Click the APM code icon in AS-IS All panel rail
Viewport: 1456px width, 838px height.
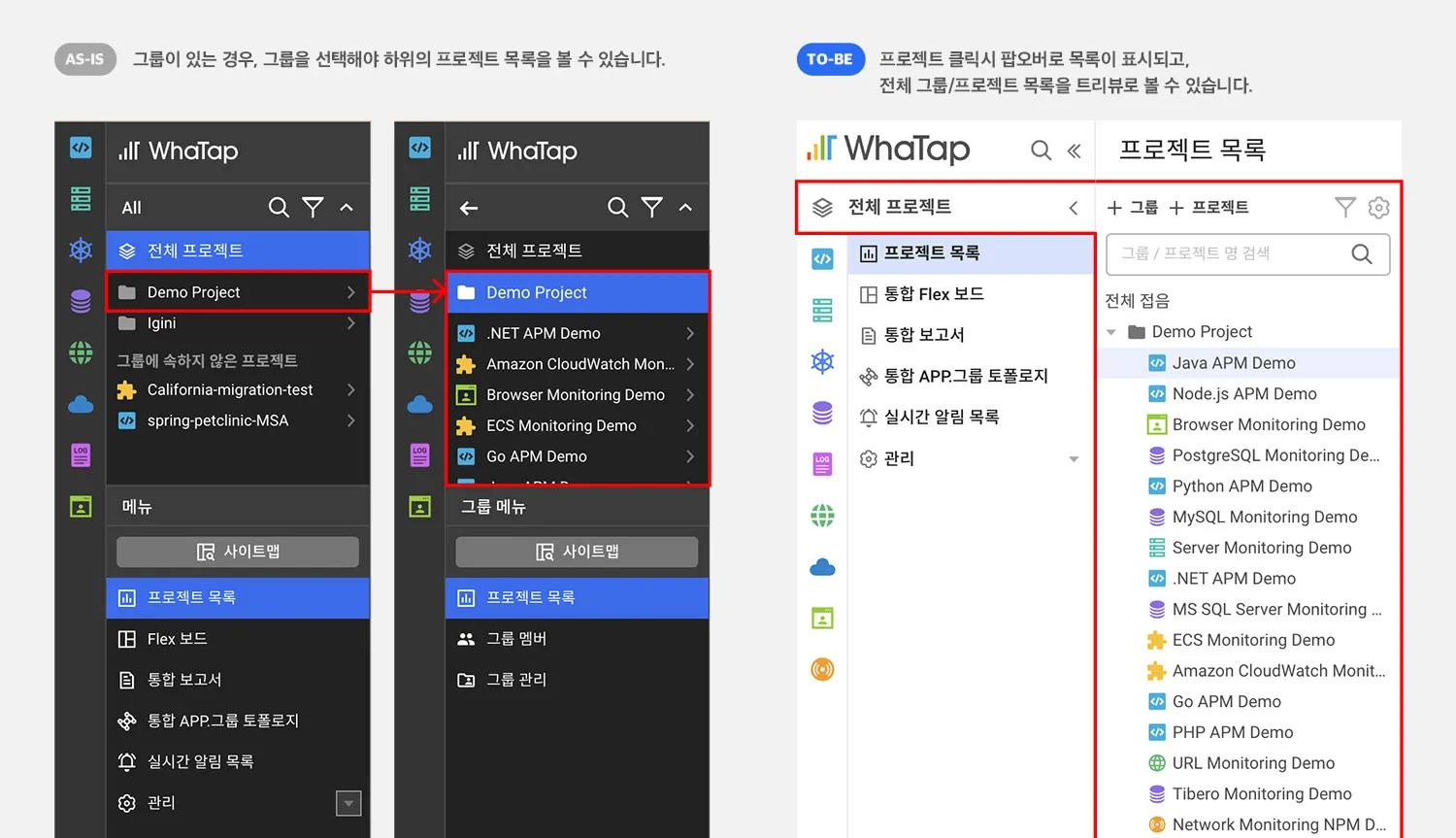[81, 148]
